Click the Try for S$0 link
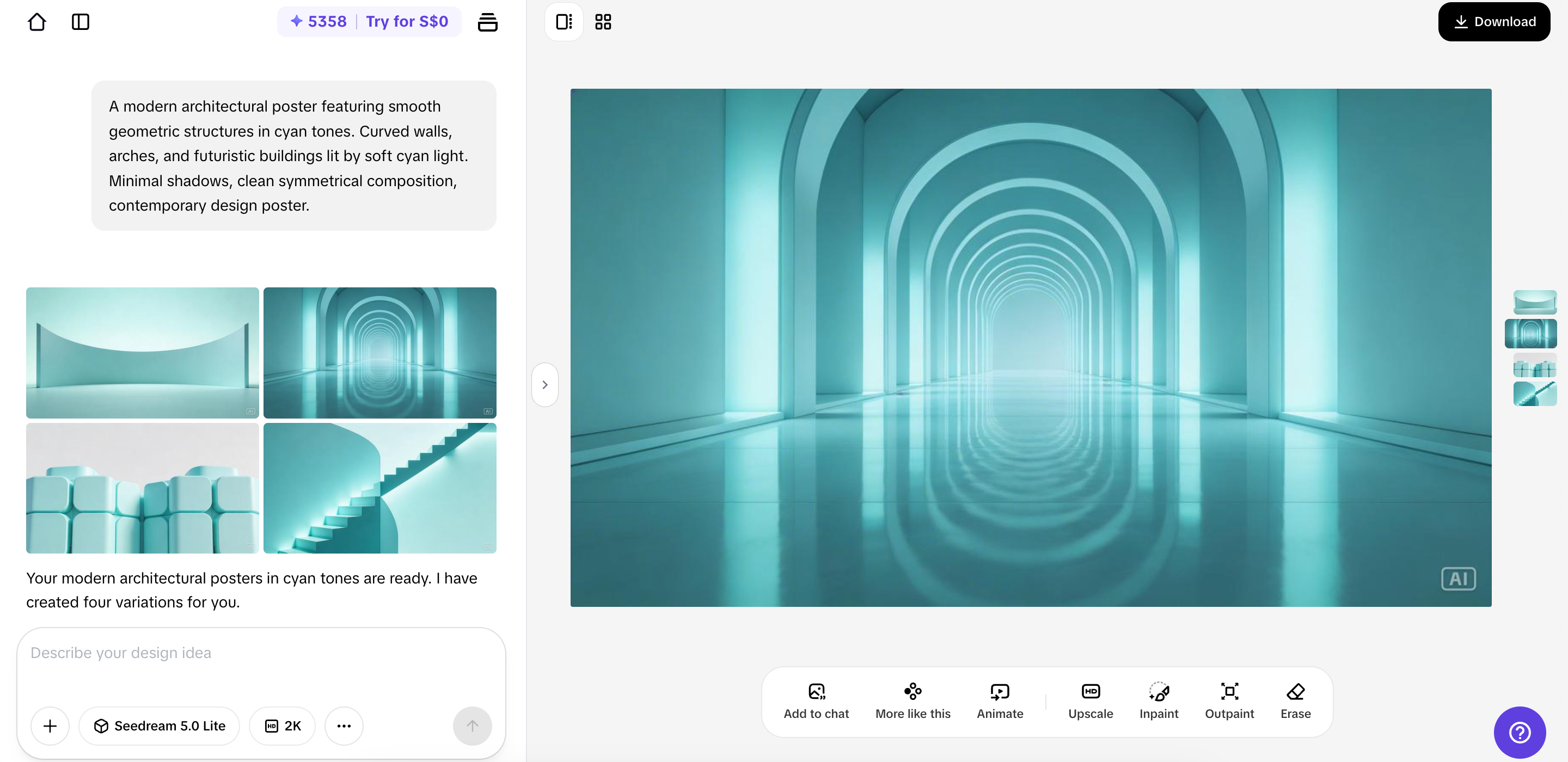 (x=407, y=22)
